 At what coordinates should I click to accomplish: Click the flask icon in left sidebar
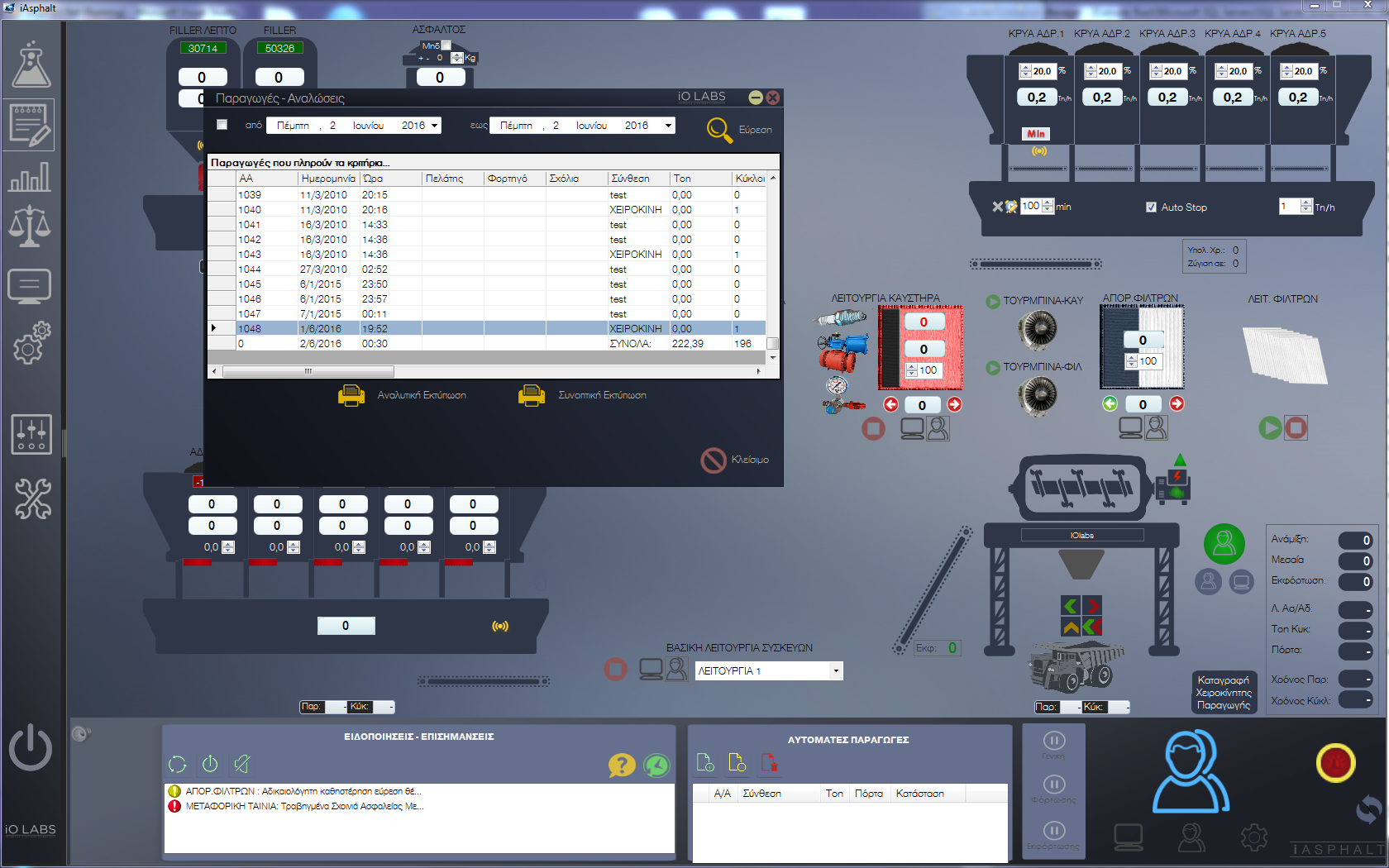tap(31, 64)
